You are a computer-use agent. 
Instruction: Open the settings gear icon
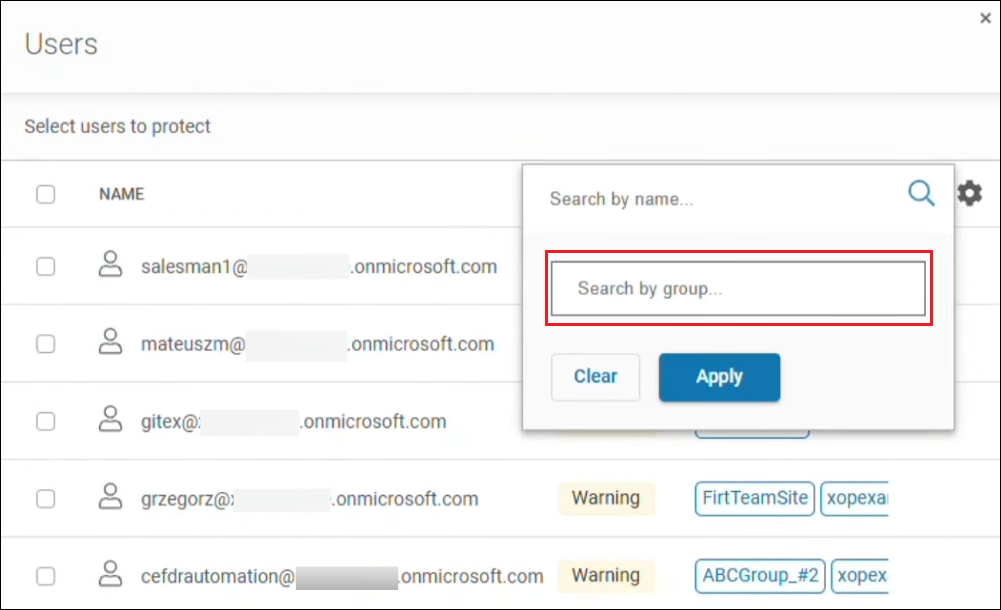coord(969,193)
